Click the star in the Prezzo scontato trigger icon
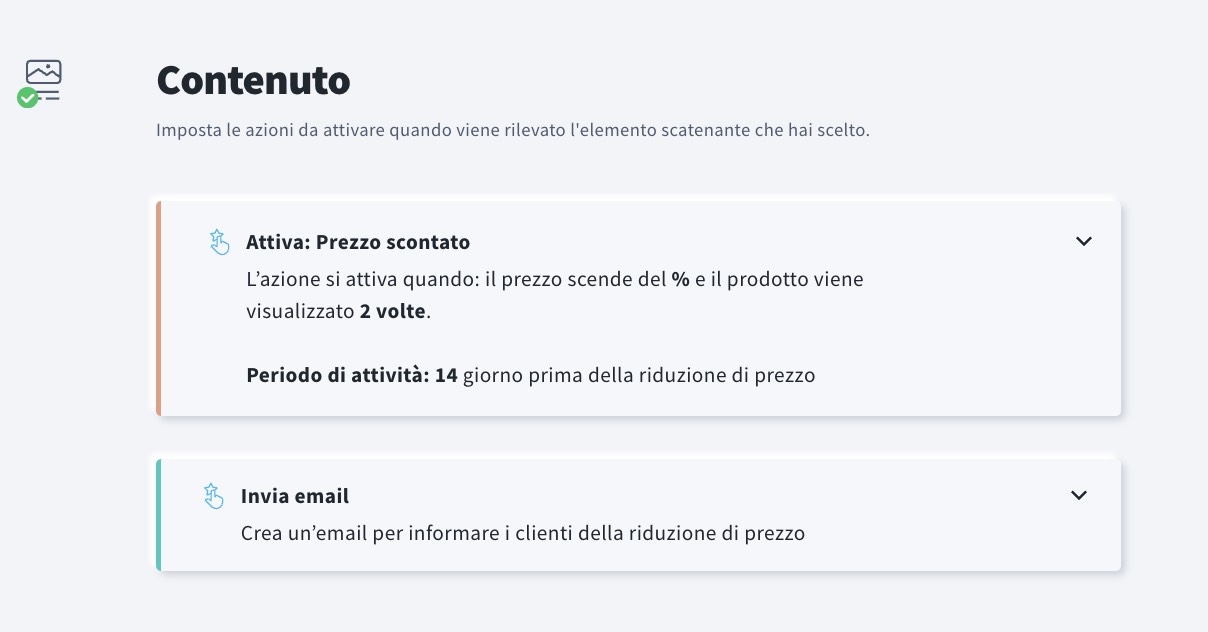Viewport: 1208px width, 632px height. (216, 237)
